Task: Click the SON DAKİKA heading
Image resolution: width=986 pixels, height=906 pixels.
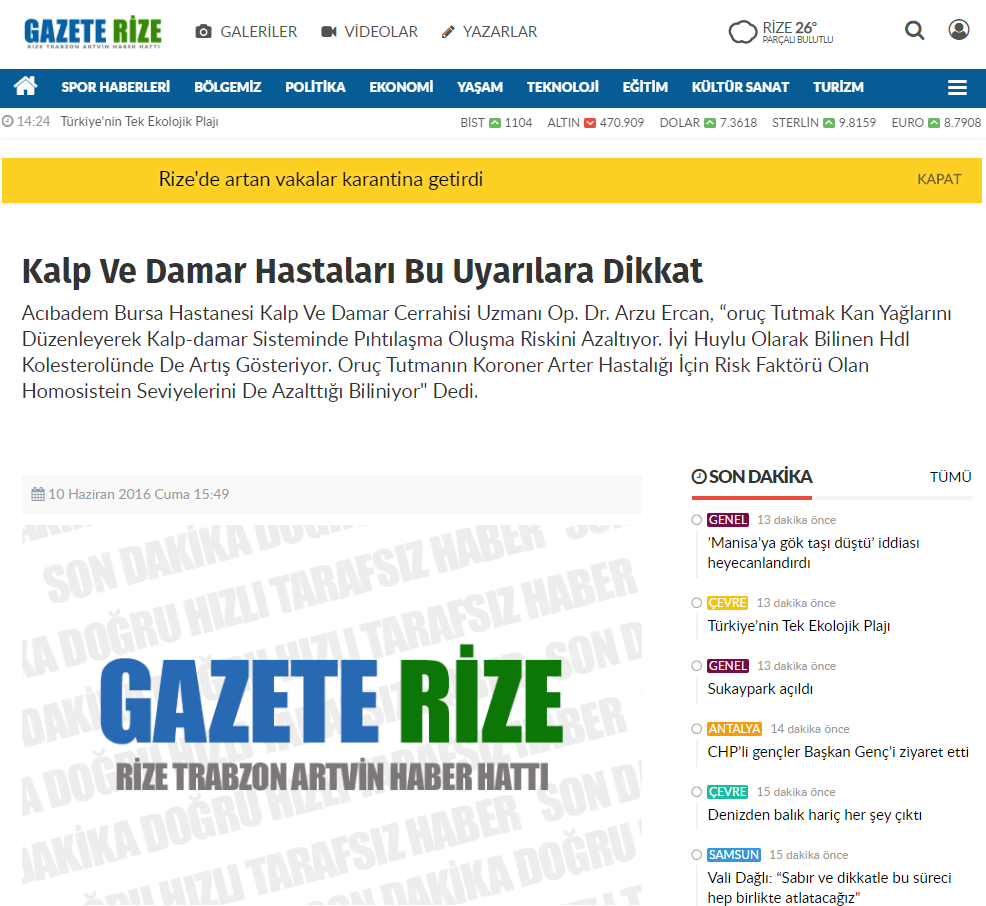Action: tap(760, 477)
